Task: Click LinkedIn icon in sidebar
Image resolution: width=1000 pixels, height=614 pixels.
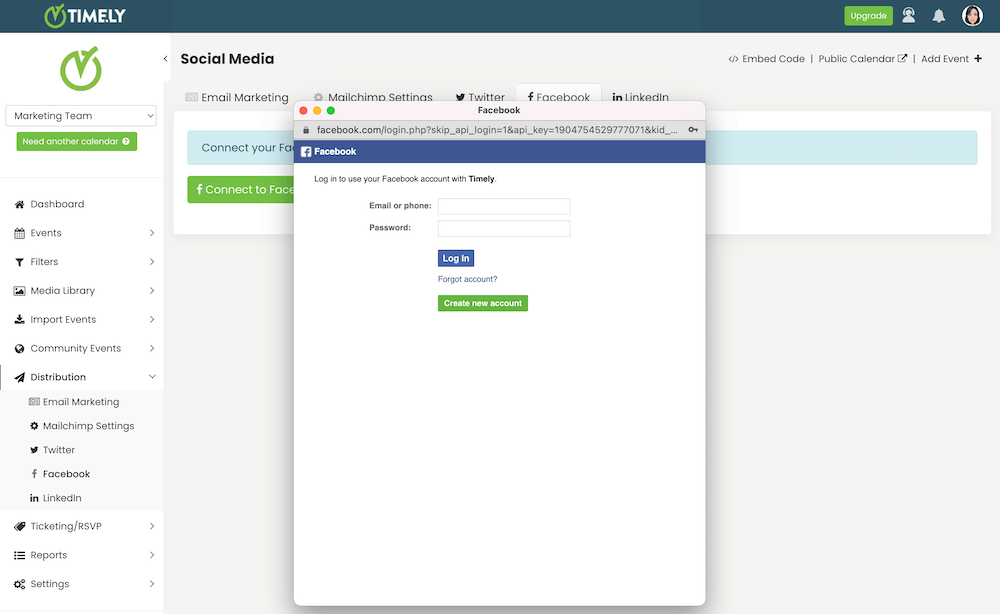Action: tap(34, 498)
